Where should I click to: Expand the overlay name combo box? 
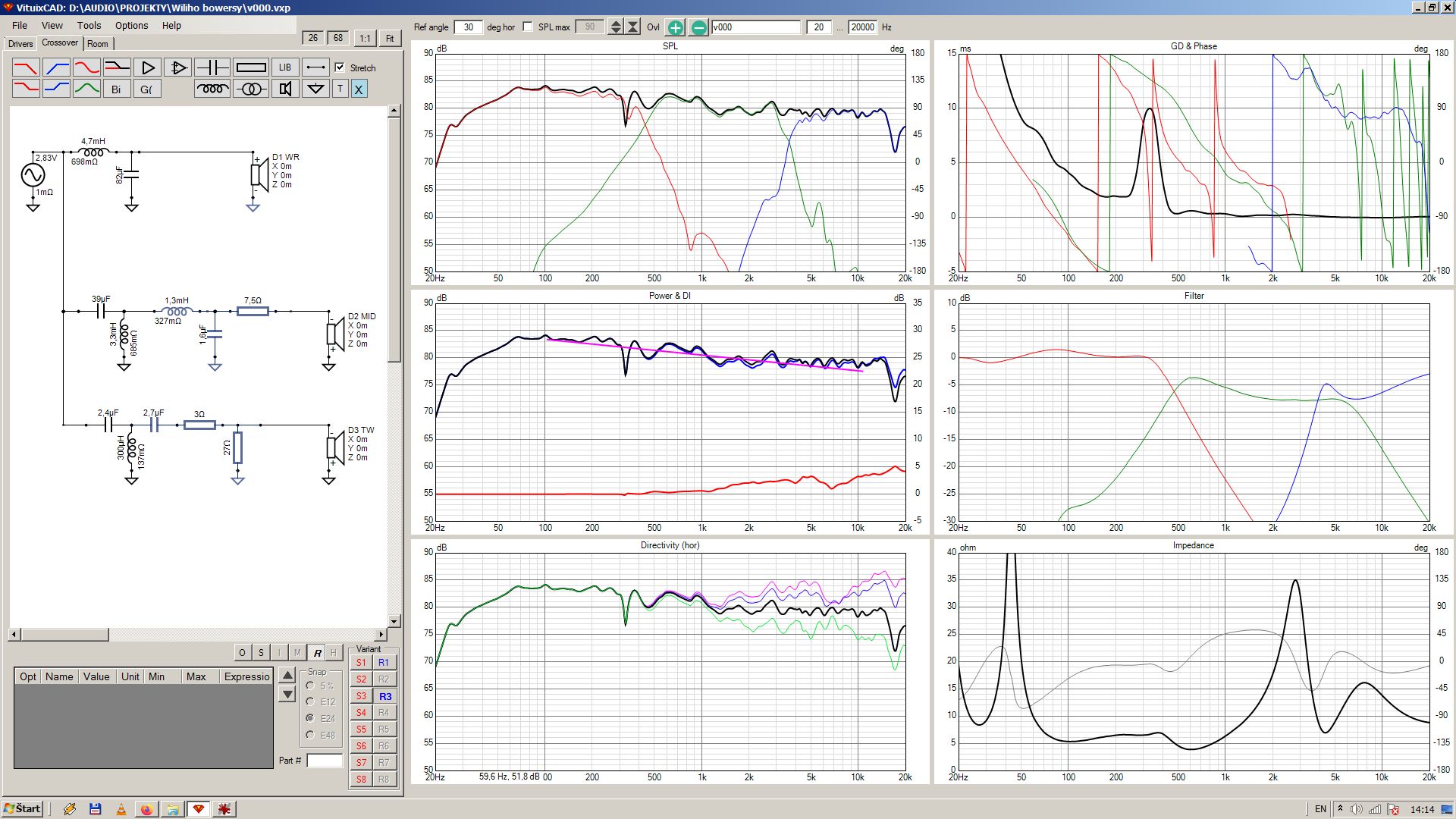tap(755, 27)
